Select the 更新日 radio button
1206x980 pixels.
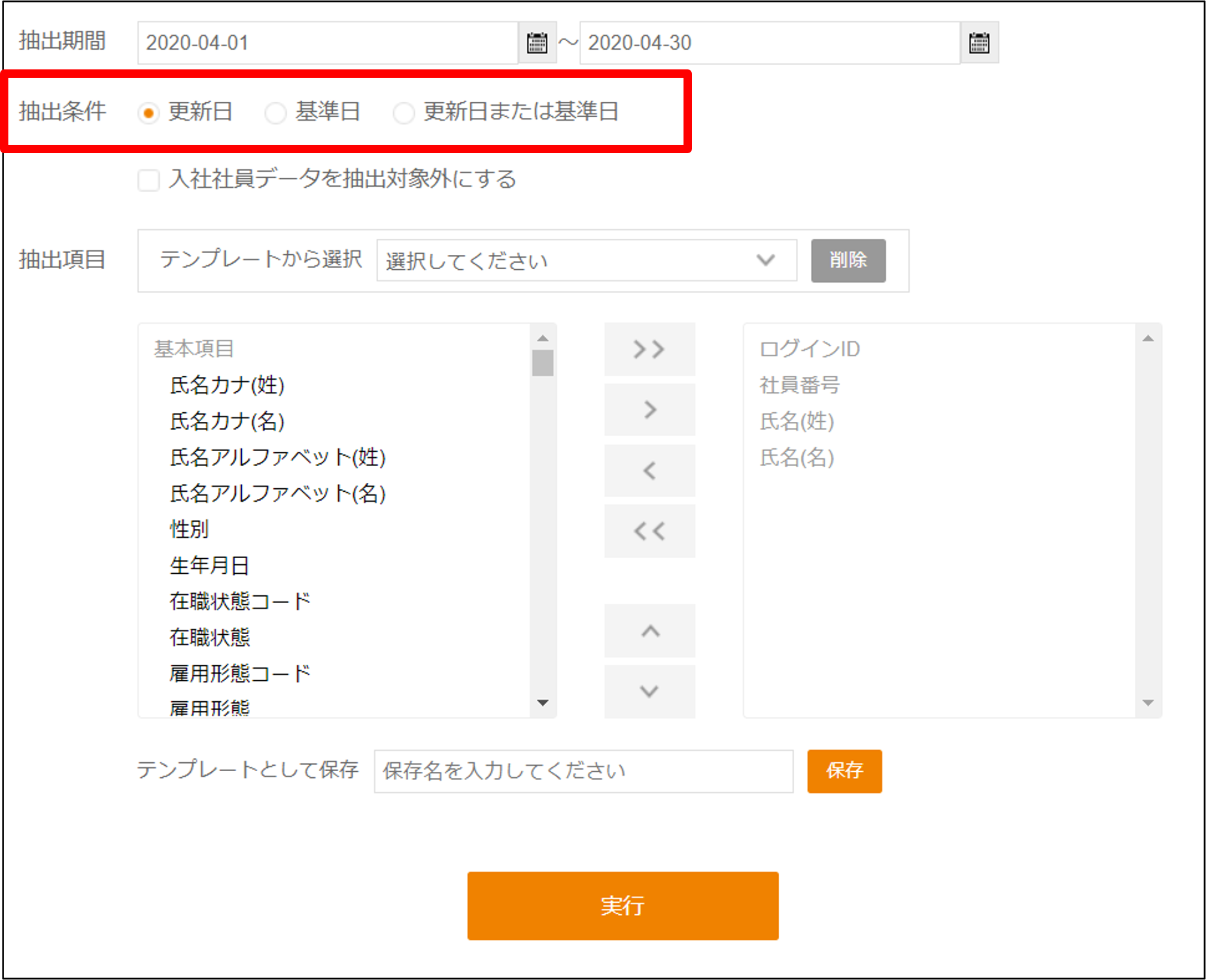[148, 112]
